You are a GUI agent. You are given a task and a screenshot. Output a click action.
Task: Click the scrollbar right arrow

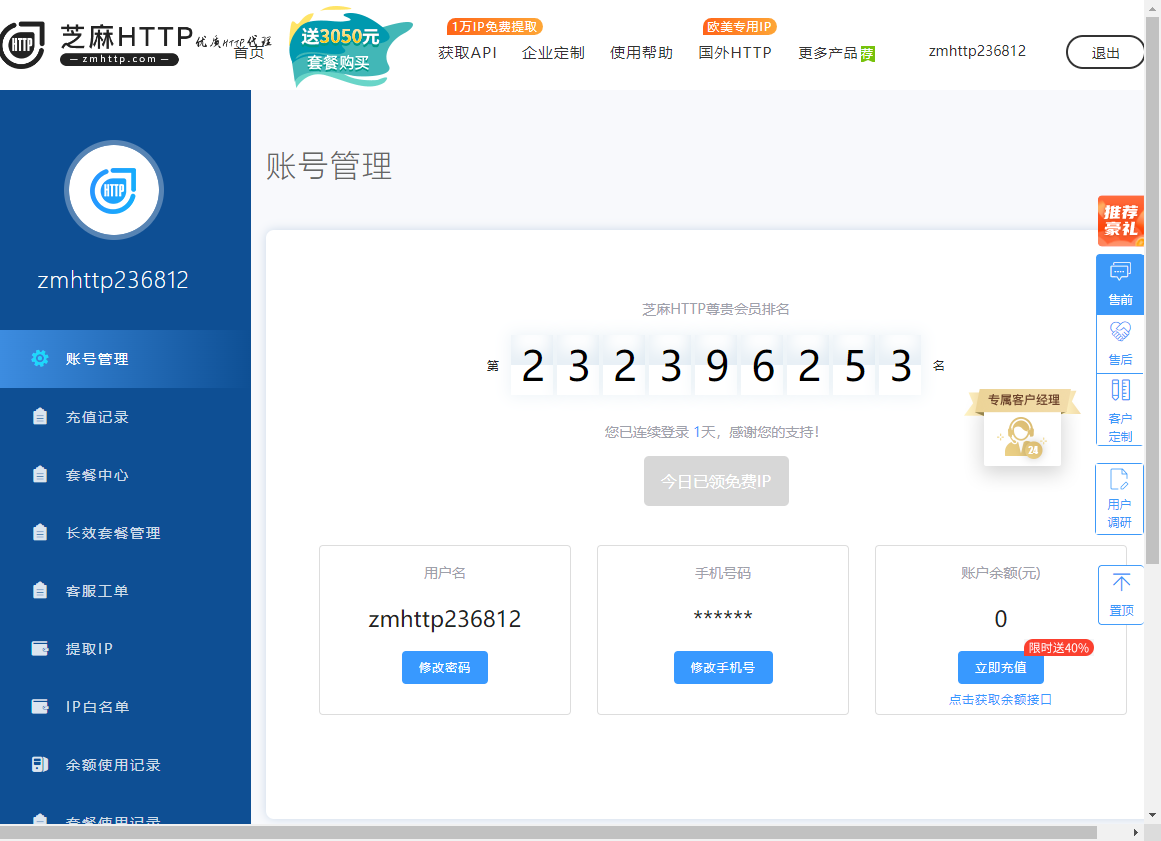[x=1136, y=832]
